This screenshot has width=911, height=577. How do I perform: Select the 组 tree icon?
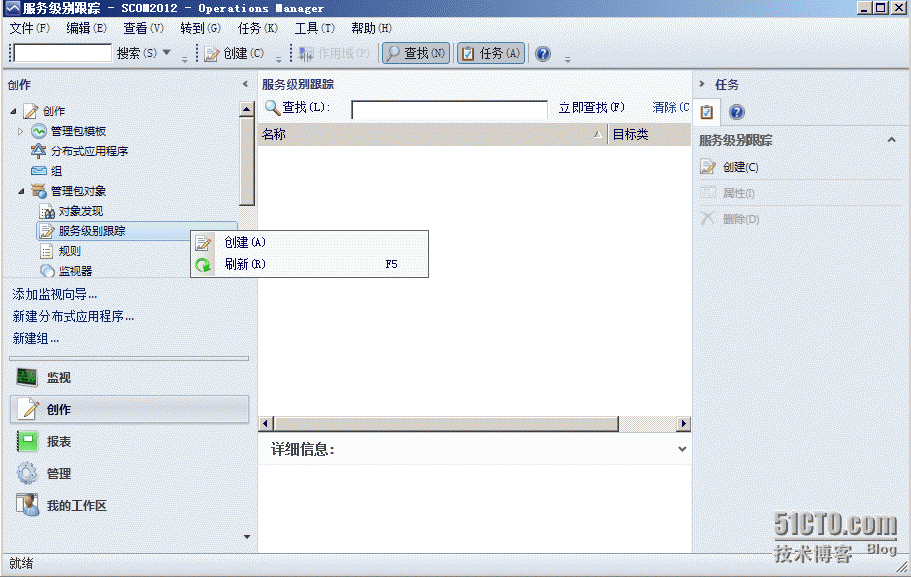click(x=39, y=171)
